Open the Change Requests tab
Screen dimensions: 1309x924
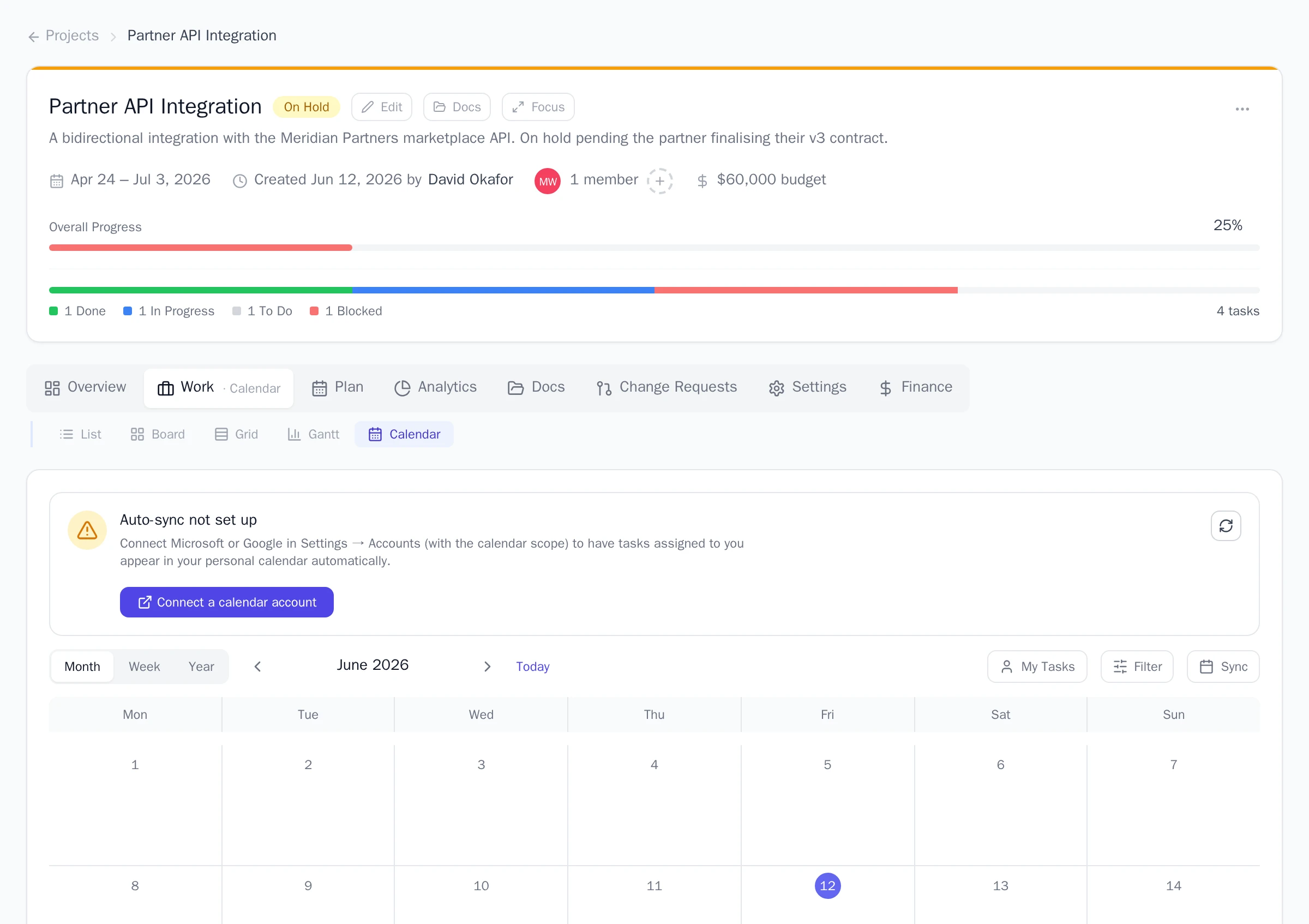point(666,388)
